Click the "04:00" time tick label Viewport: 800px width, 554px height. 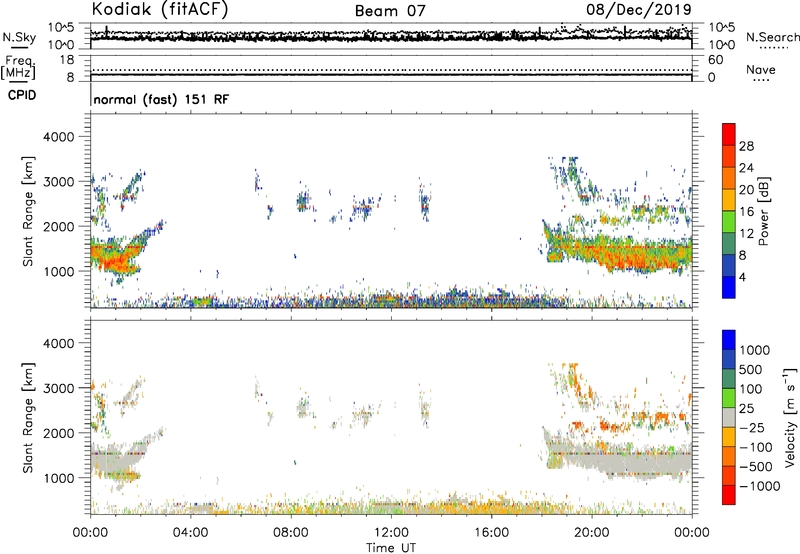(x=190, y=533)
